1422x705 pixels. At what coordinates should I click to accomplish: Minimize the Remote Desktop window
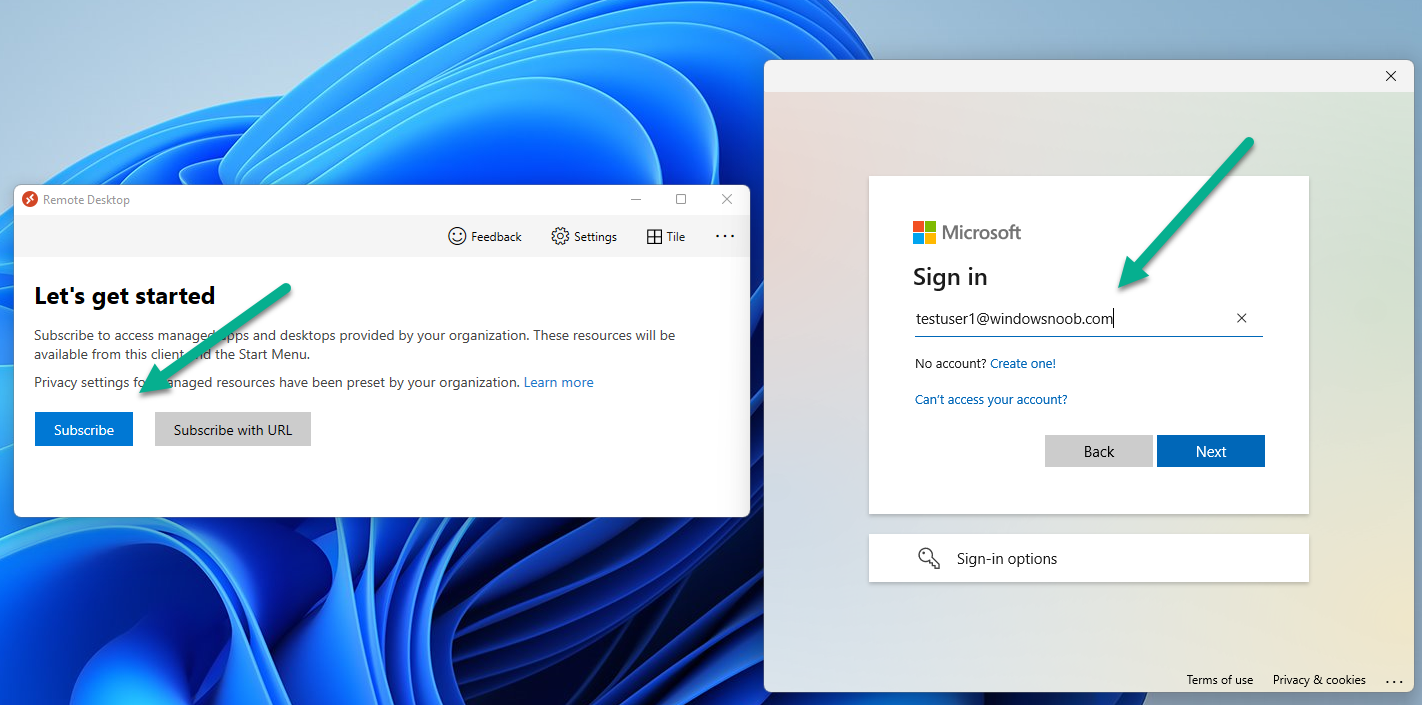click(x=636, y=199)
